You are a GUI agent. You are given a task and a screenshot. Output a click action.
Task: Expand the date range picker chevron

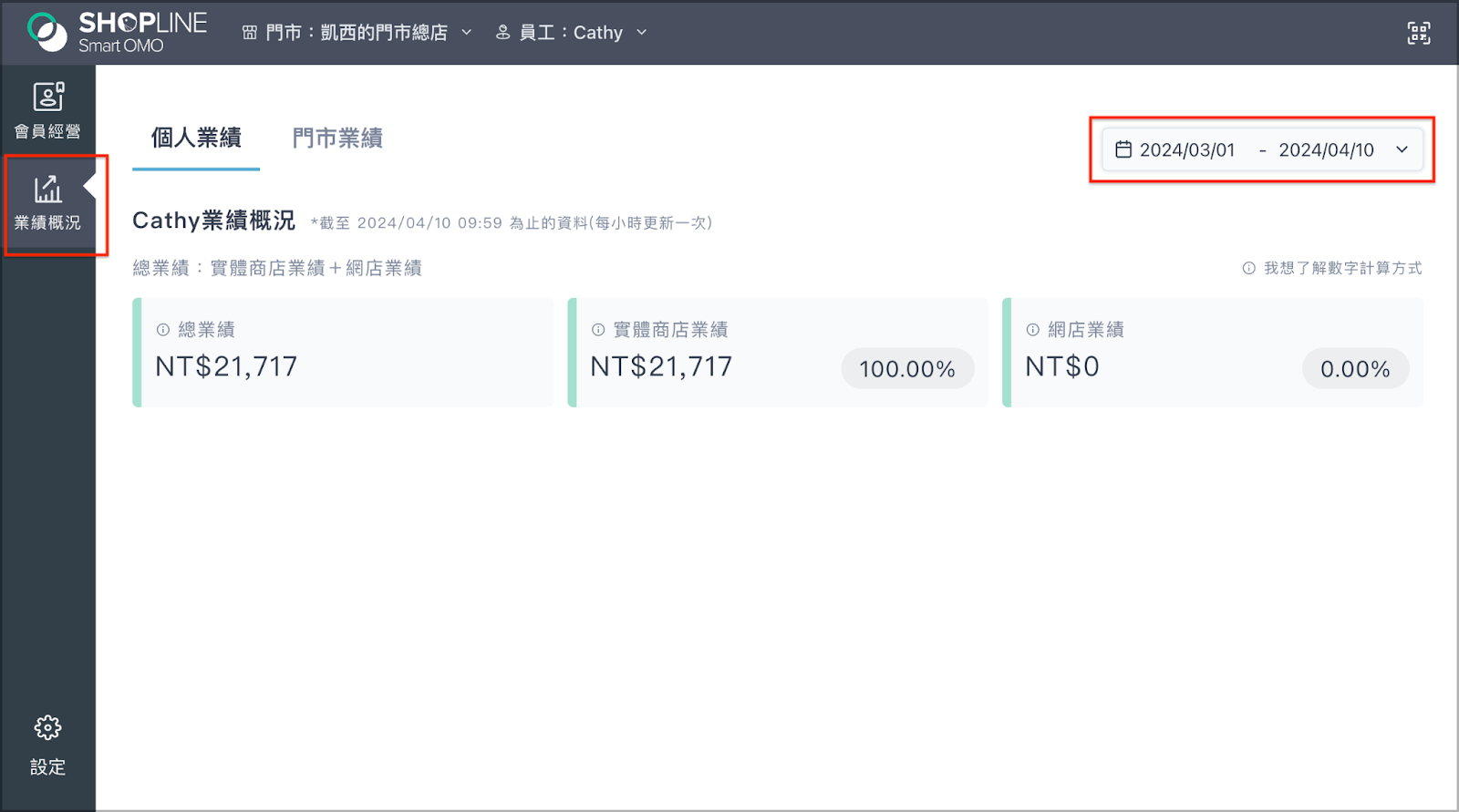point(1402,149)
